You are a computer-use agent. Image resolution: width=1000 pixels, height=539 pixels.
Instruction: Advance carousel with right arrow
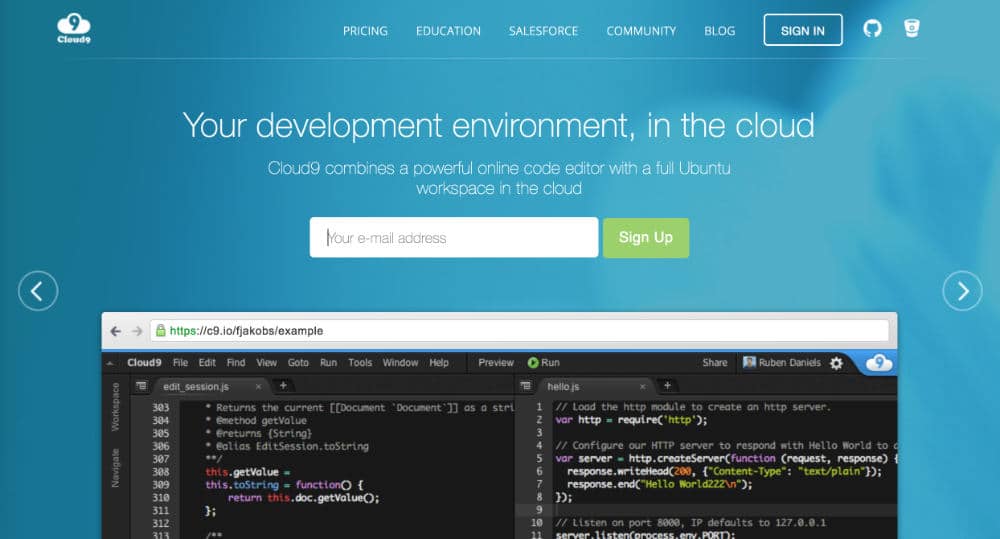(x=962, y=291)
